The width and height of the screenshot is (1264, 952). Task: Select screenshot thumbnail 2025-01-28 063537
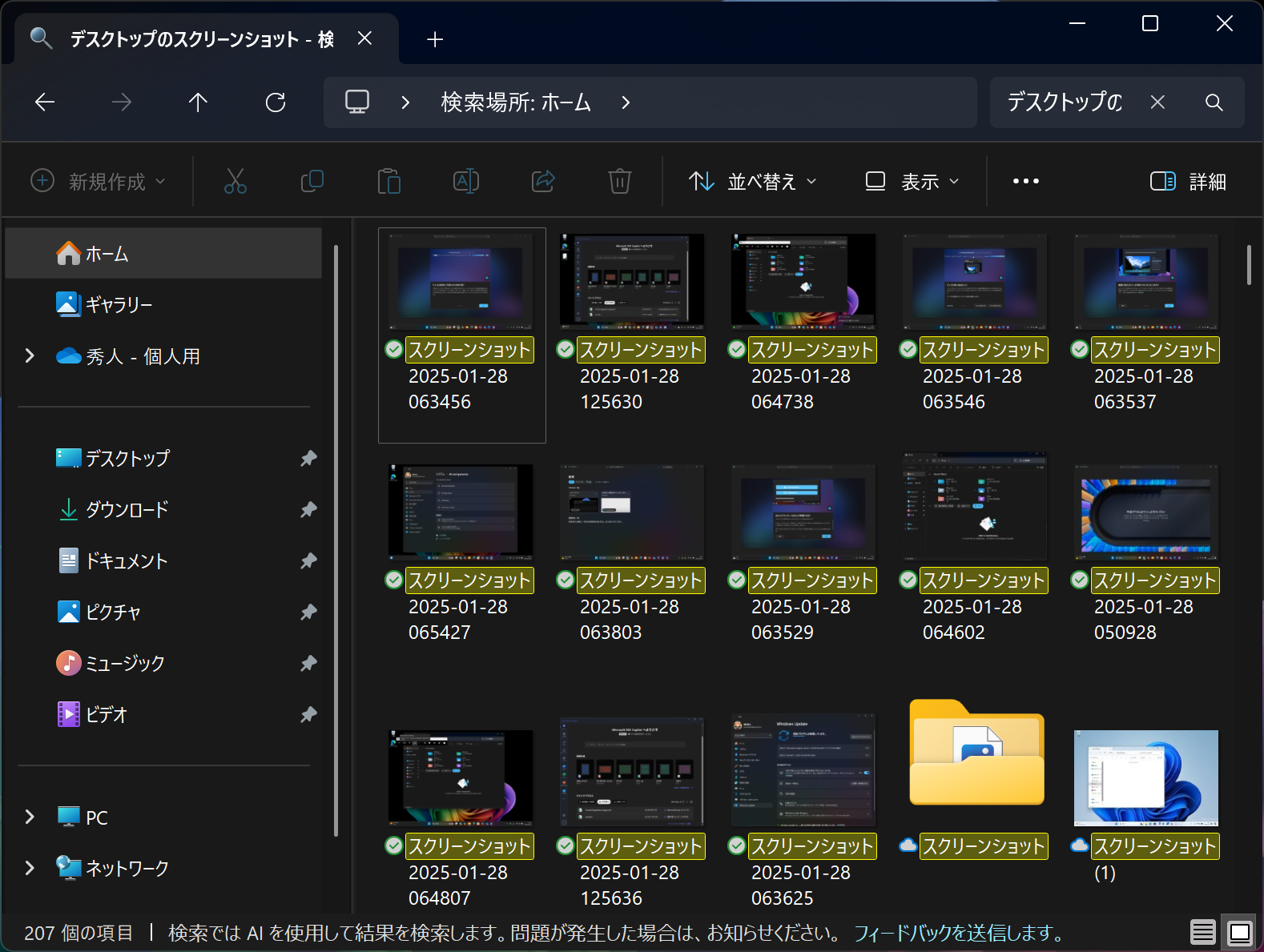click(1146, 281)
